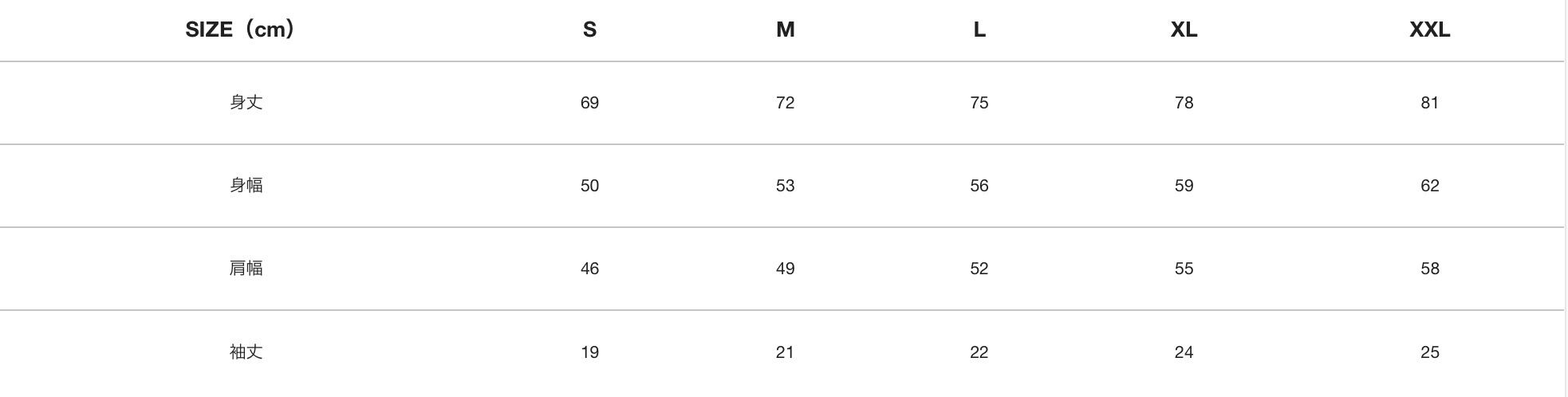Click the 身幅 value 59 for XL
The image size is (1568, 397).
pyautogui.click(x=1184, y=186)
